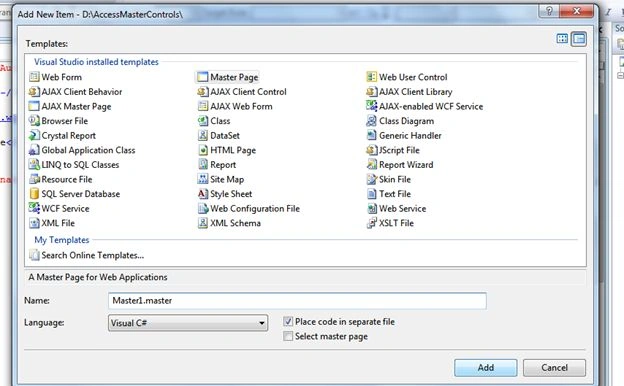Select SQL Server Database icon
This screenshot has width=624, height=386.
[x=34, y=194]
